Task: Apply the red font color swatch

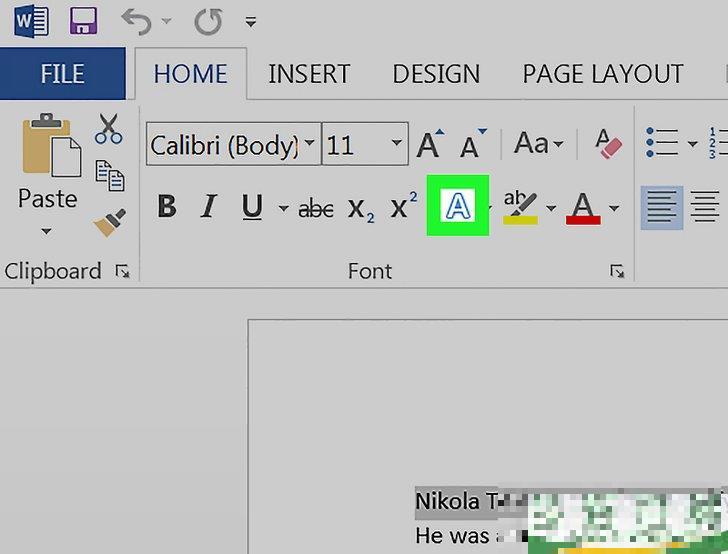Action: 583,208
